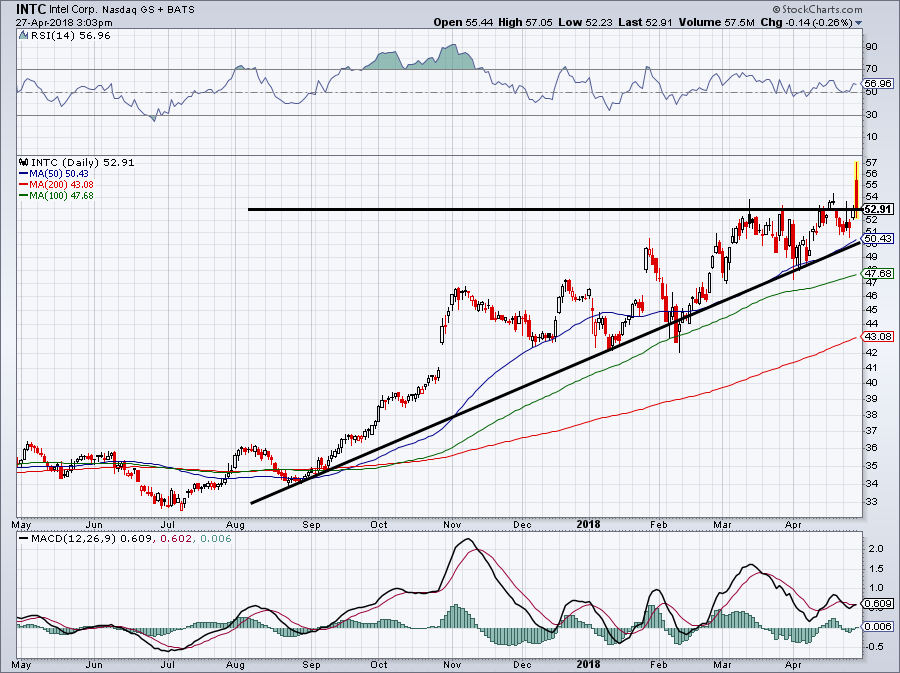Click the bold 52.91 last price tag on axis

click(878, 209)
